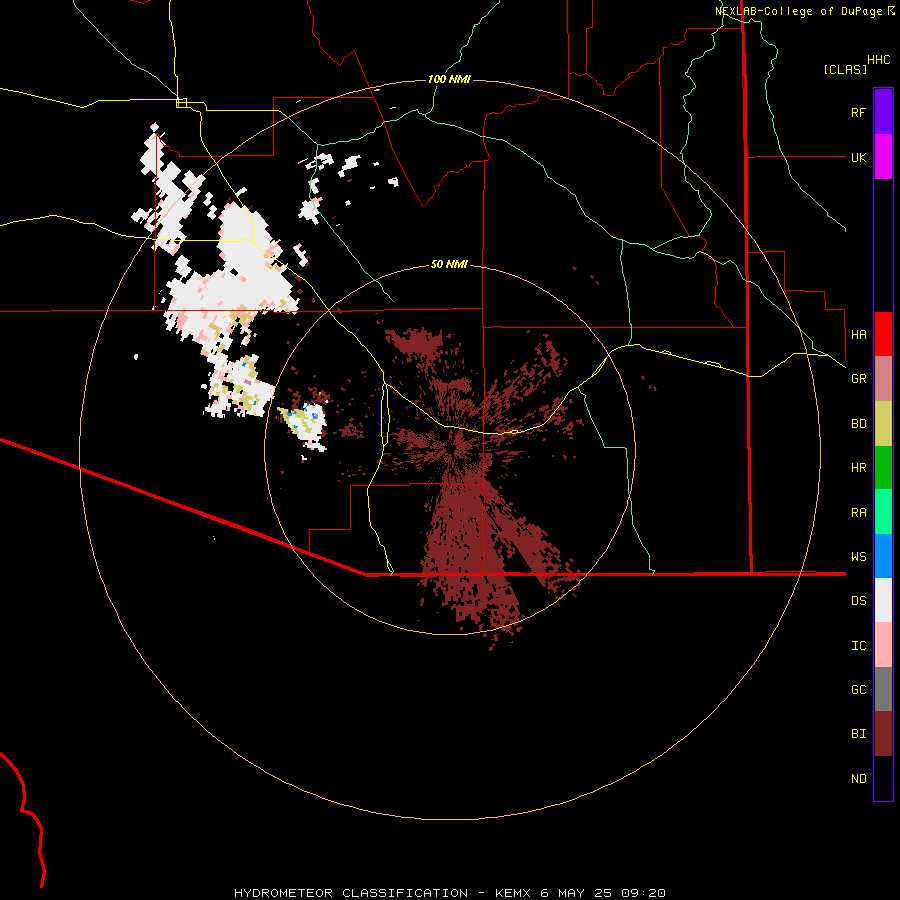Click the IC legend label
Image resolution: width=900 pixels, height=900 pixels.
click(858, 646)
